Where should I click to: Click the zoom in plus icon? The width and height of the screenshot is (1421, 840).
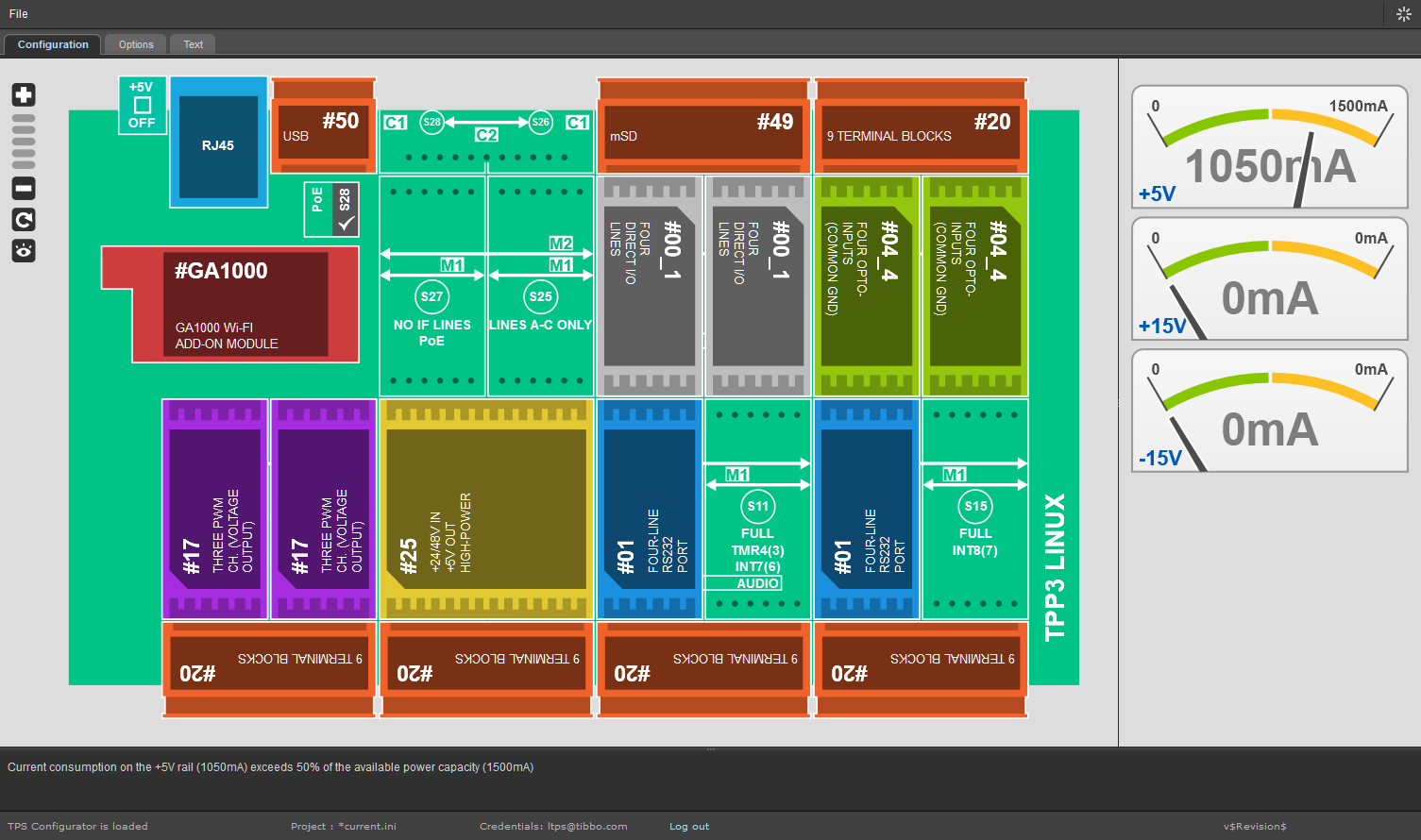pyautogui.click(x=24, y=94)
